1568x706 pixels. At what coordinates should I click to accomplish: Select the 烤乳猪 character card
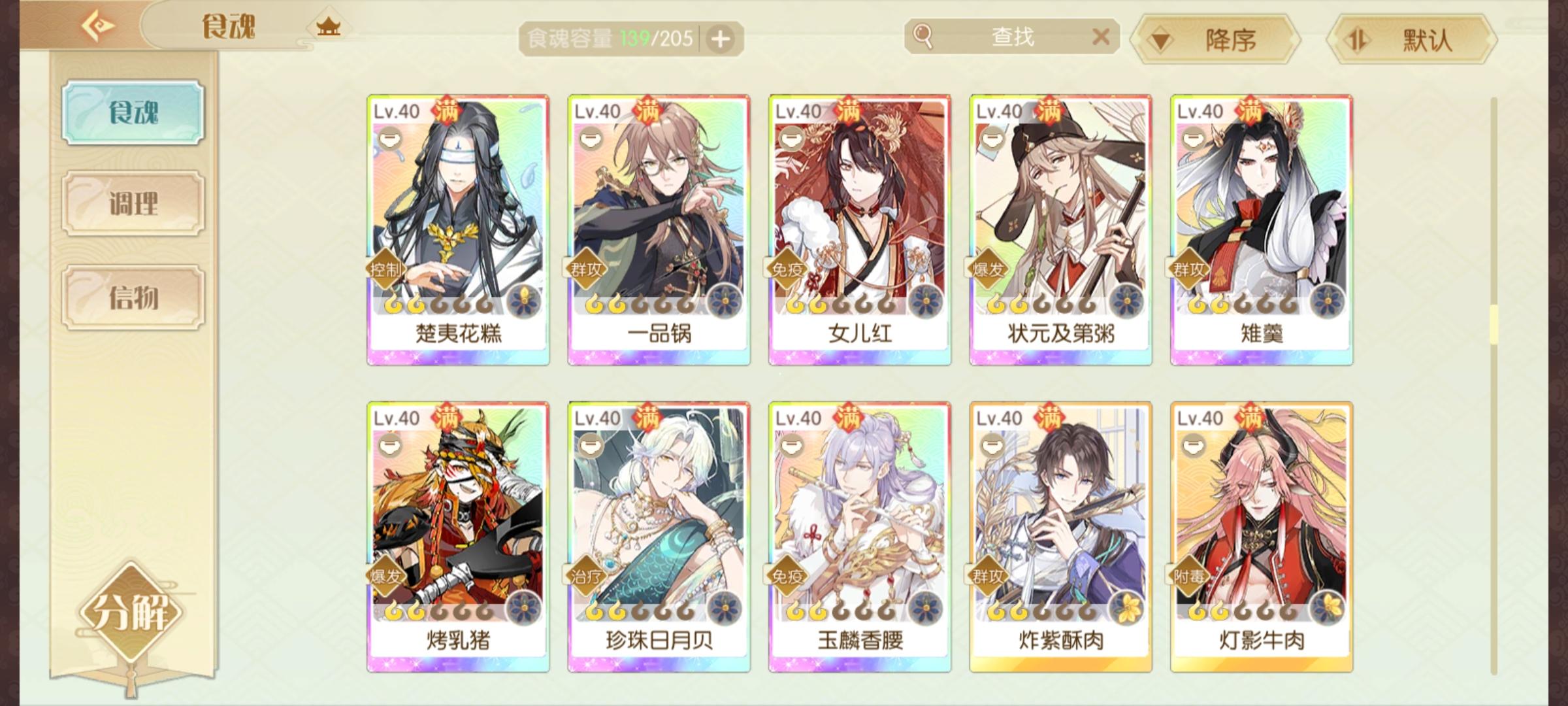coord(458,537)
